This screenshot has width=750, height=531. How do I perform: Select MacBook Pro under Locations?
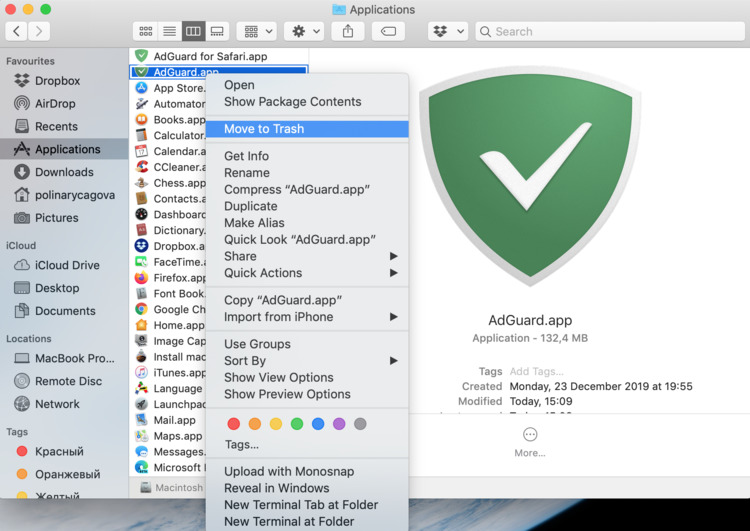coord(65,358)
